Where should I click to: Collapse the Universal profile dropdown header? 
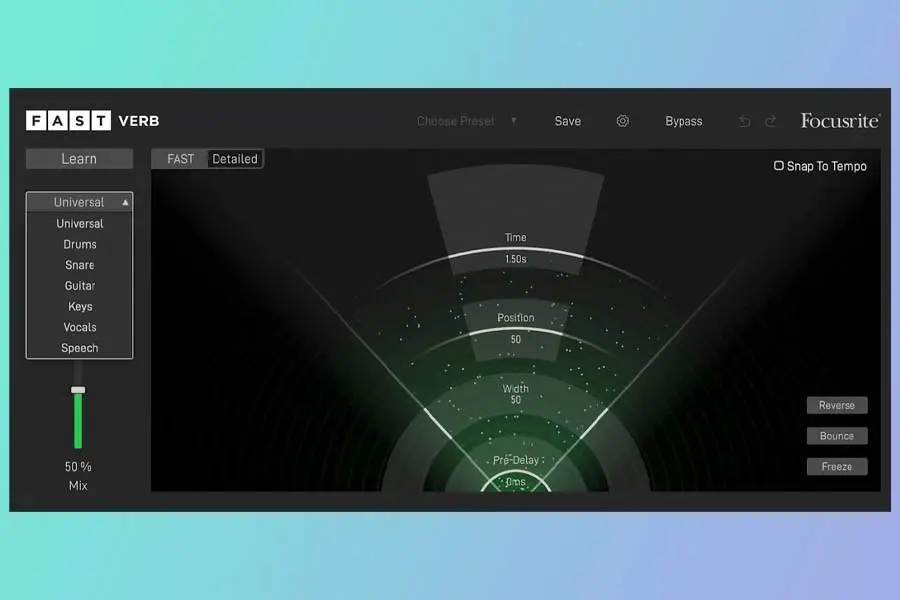(79, 202)
